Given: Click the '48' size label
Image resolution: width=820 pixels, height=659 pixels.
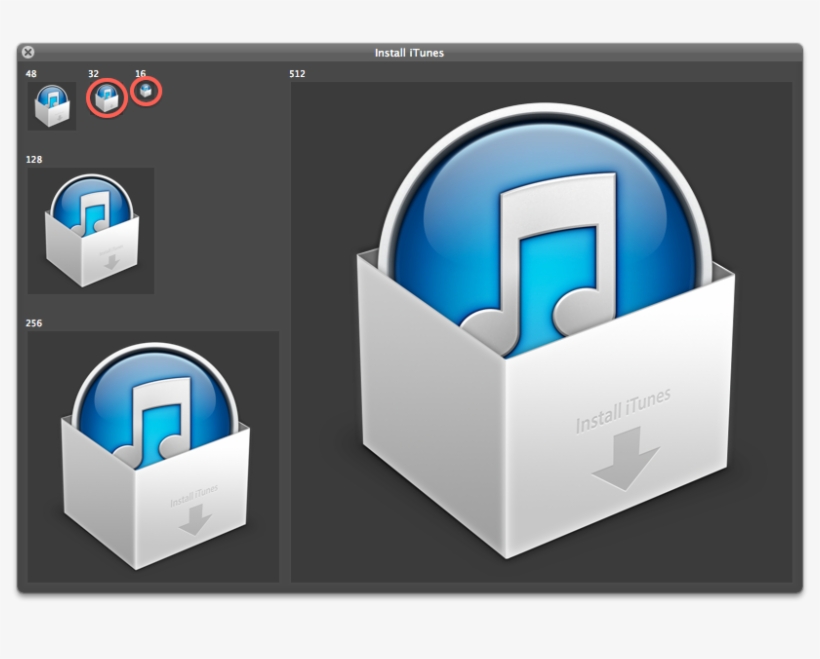Looking at the screenshot, I should point(31,74).
